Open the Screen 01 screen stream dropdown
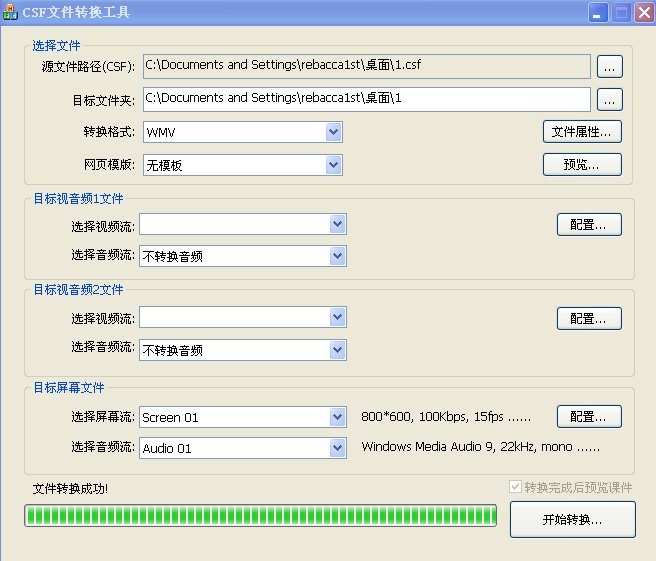The image size is (656, 561). pos(338,417)
